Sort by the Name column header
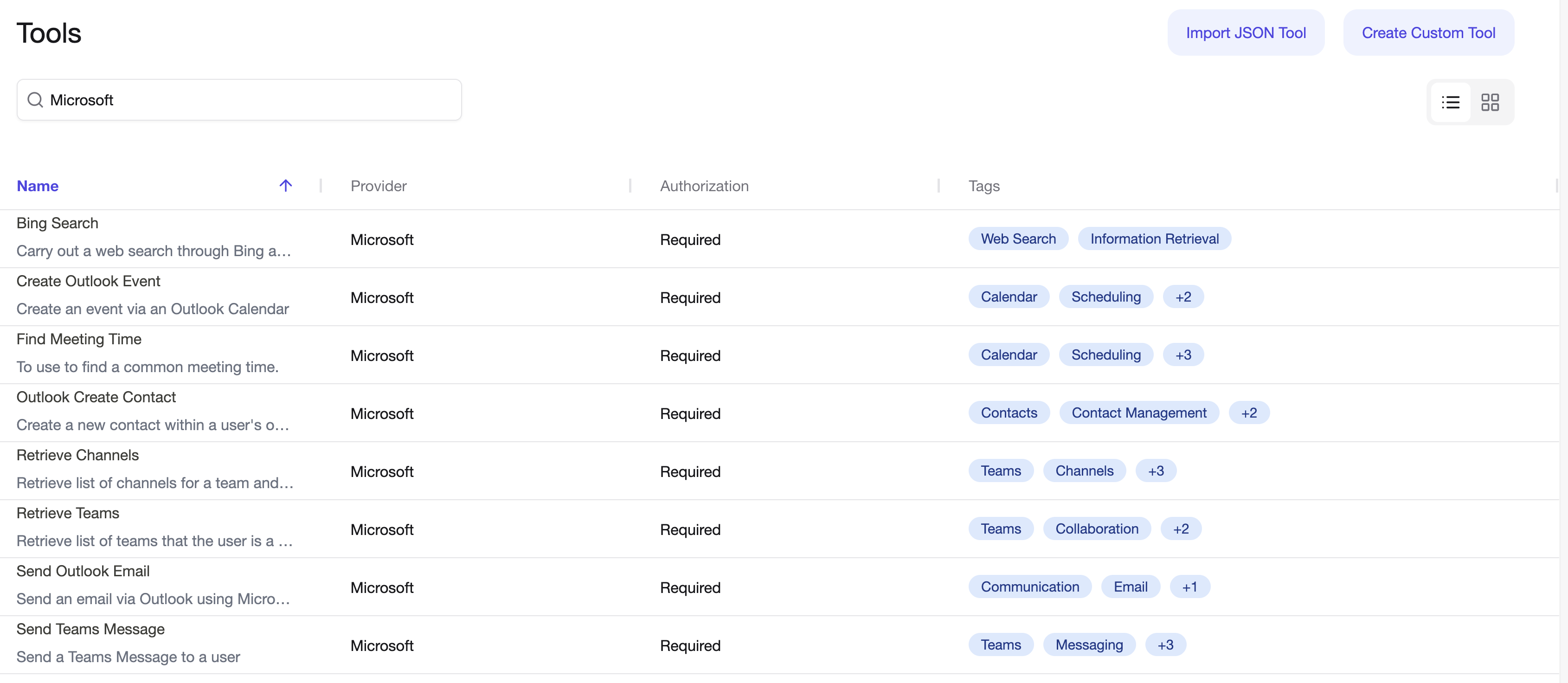Image resolution: width=1568 pixels, height=683 pixels. point(38,186)
